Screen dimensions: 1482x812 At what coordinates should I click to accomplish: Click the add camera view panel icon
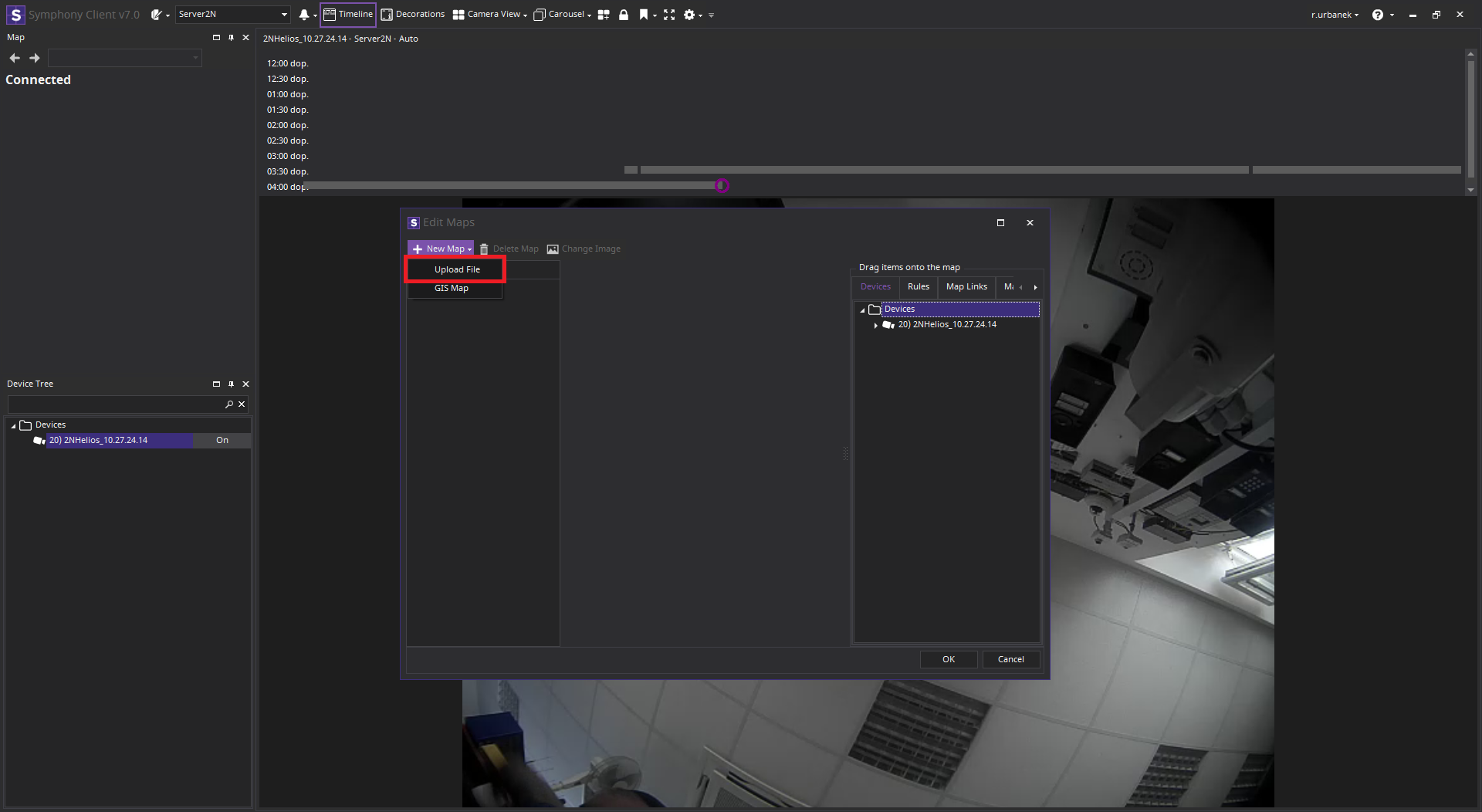pyautogui.click(x=604, y=15)
